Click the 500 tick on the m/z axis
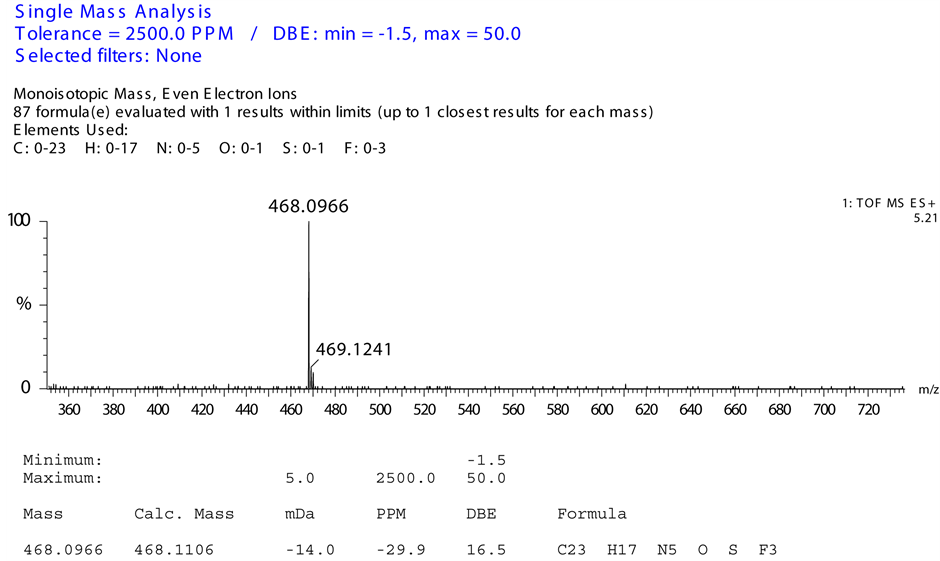The width and height of the screenshot is (940, 561). 380,409
